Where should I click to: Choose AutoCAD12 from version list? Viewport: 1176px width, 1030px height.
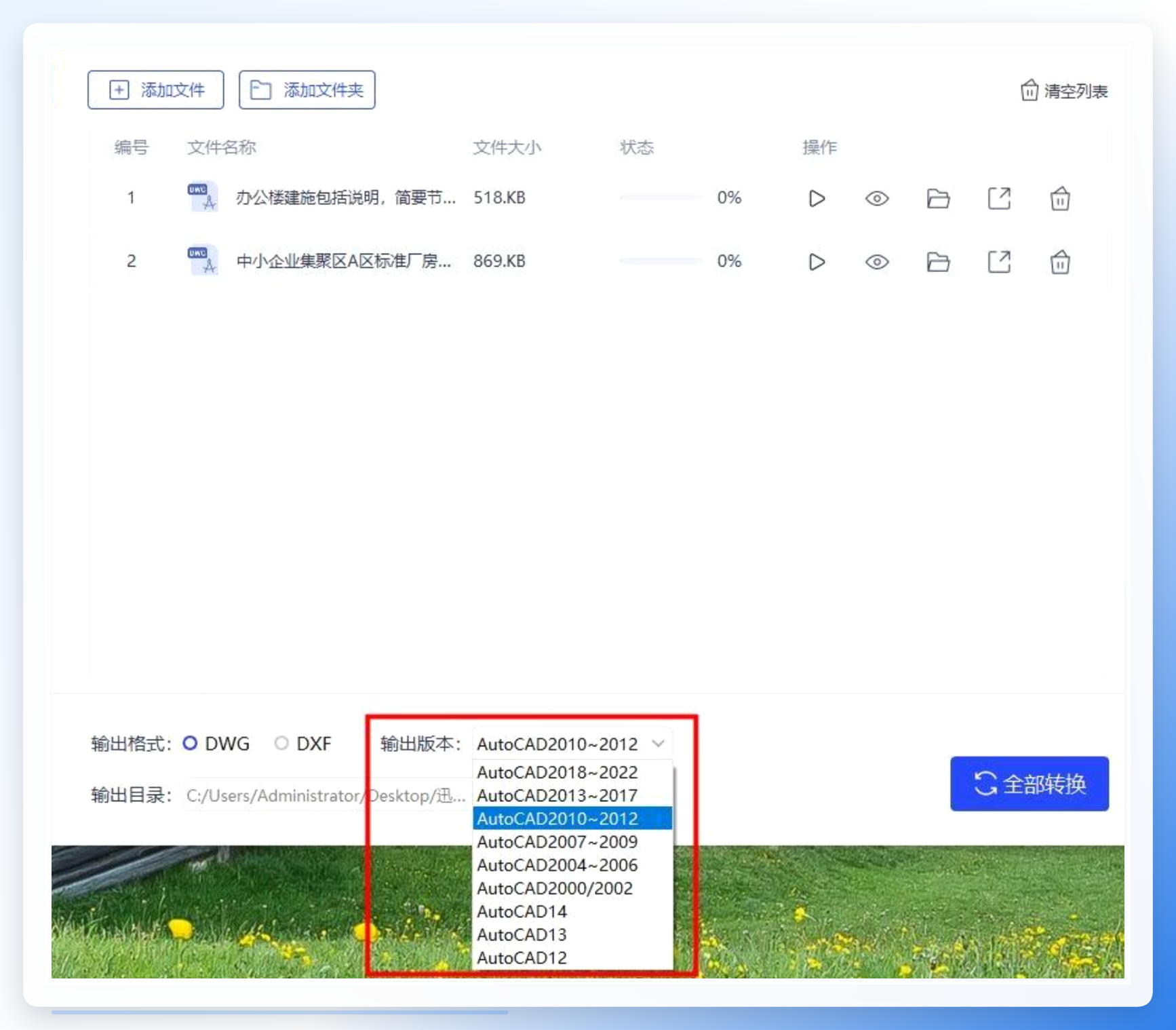(572, 957)
